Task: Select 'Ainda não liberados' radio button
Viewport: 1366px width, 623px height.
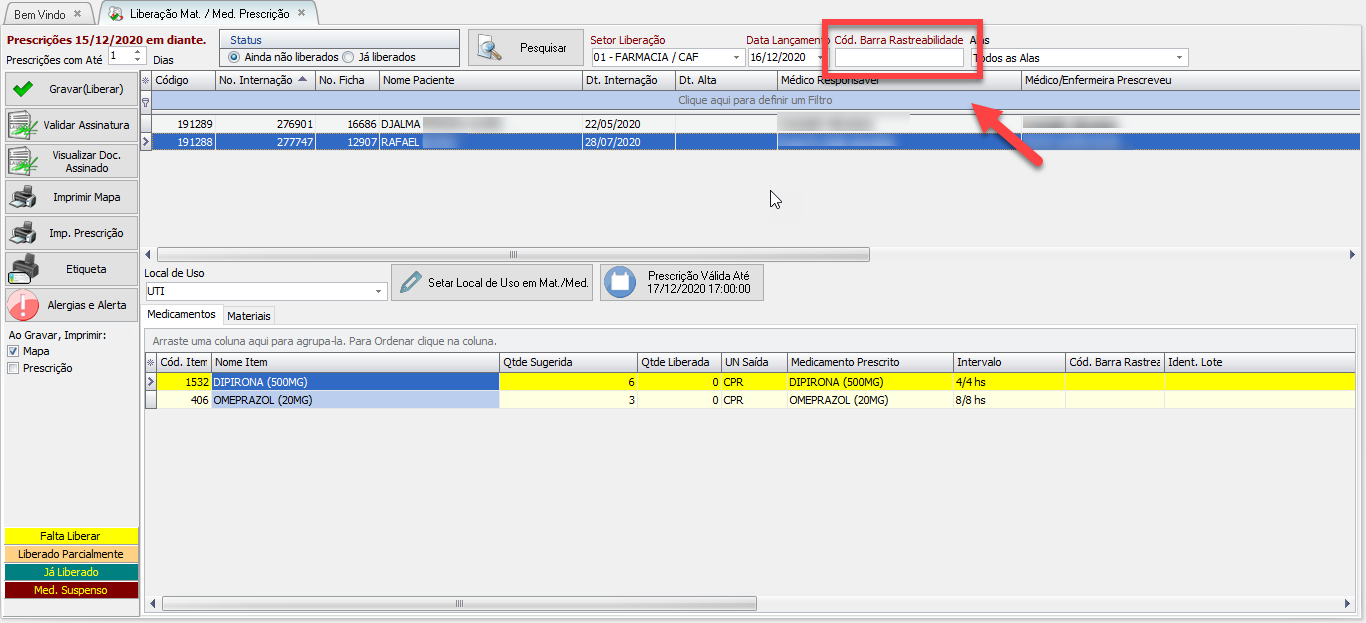Action: [x=235, y=57]
